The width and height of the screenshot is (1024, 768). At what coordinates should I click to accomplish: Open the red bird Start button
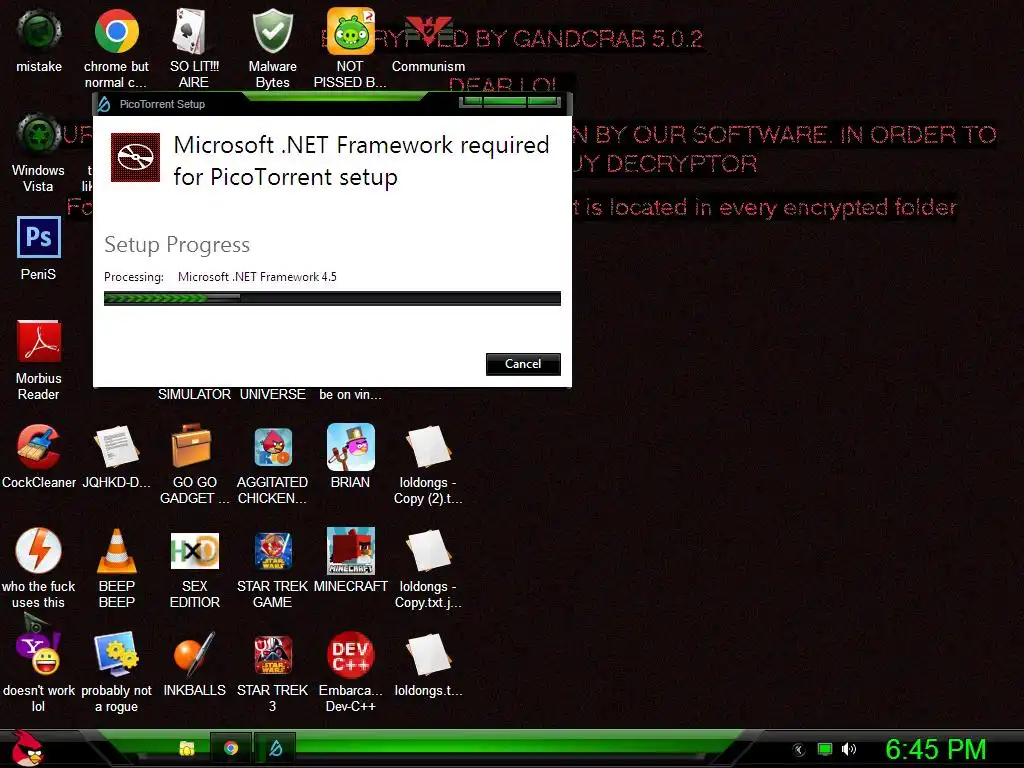tap(27, 747)
